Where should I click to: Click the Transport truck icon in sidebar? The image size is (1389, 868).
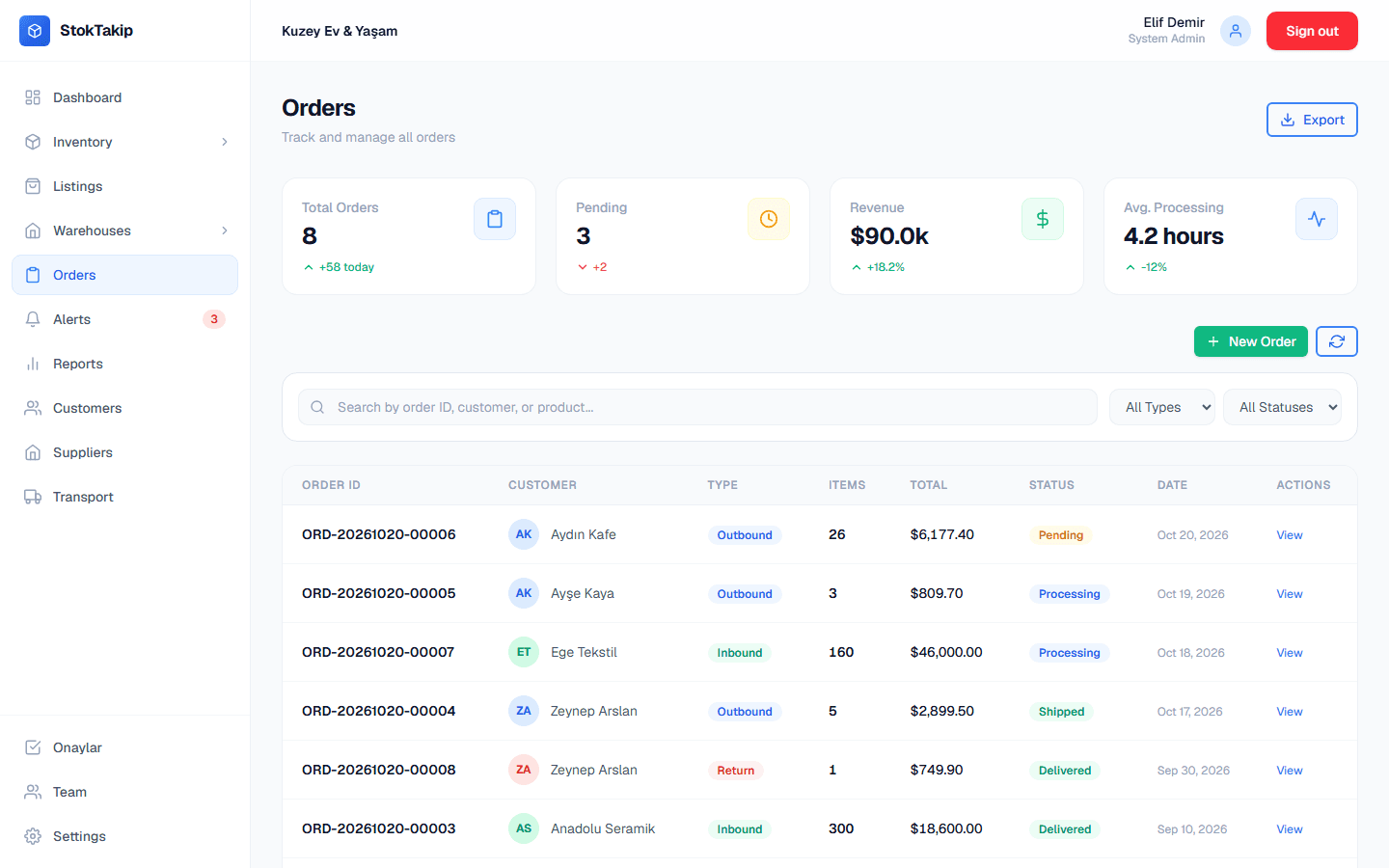[33, 497]
